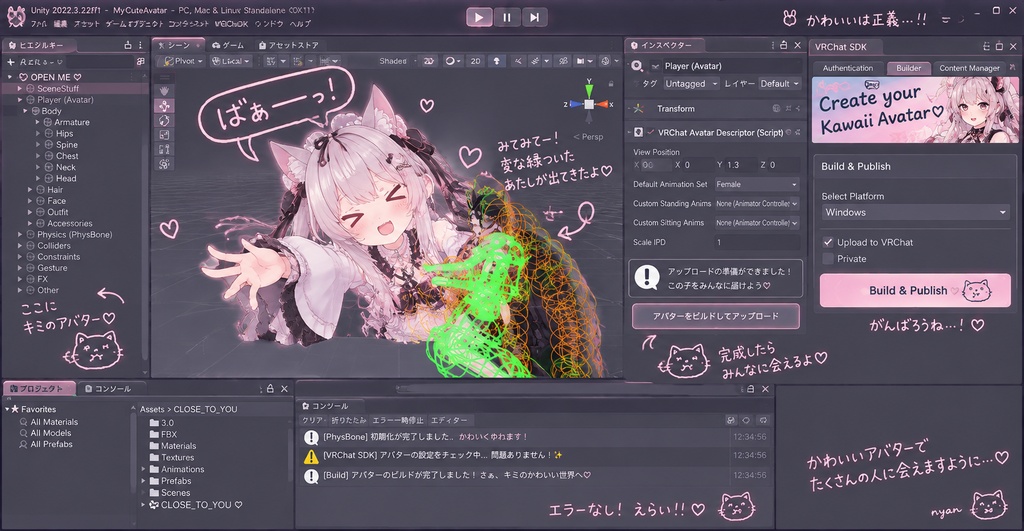Click the Builder tab button in VRChat SDK
This screenshot has height=531, width=1024.
point(908,68)
